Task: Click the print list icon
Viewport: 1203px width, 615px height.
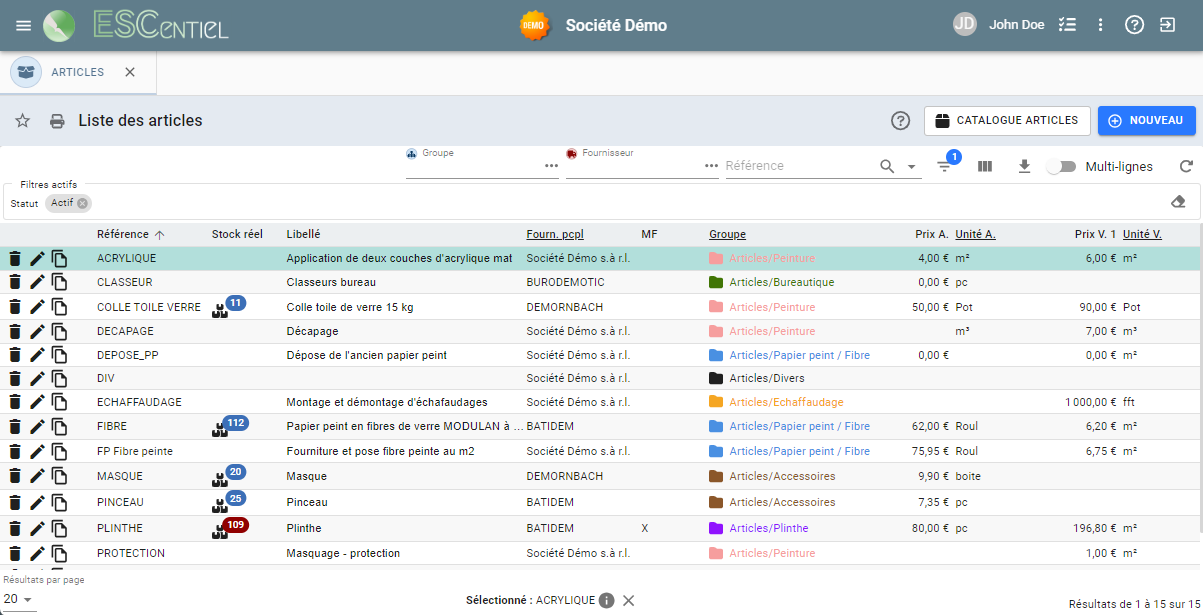Action: pyautogui.click(x=58, y=121)
